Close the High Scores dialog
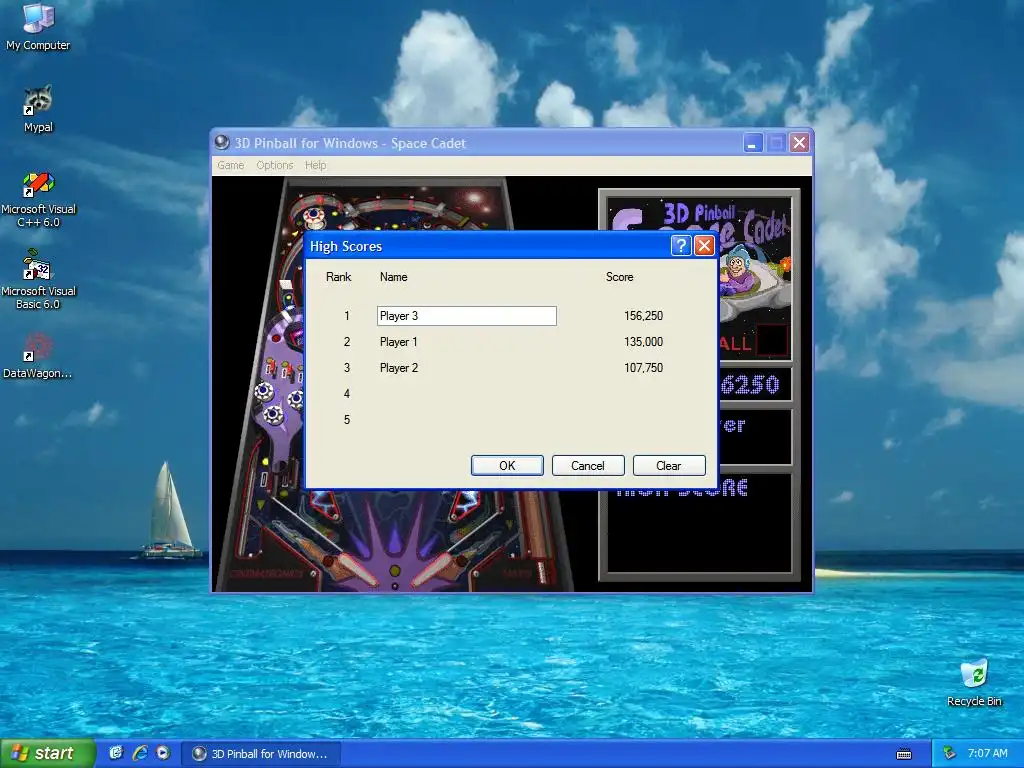This screenshot has height=768, width=1024. tap(704, 246)
